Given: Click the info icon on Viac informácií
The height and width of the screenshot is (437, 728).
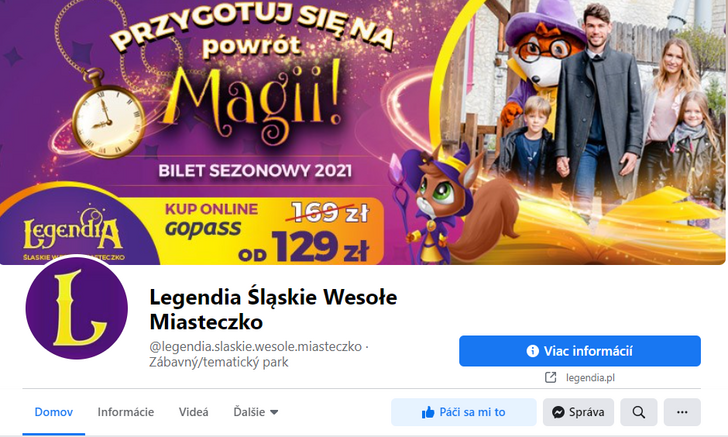Looking at the screenshot, I should click(533, 351).
